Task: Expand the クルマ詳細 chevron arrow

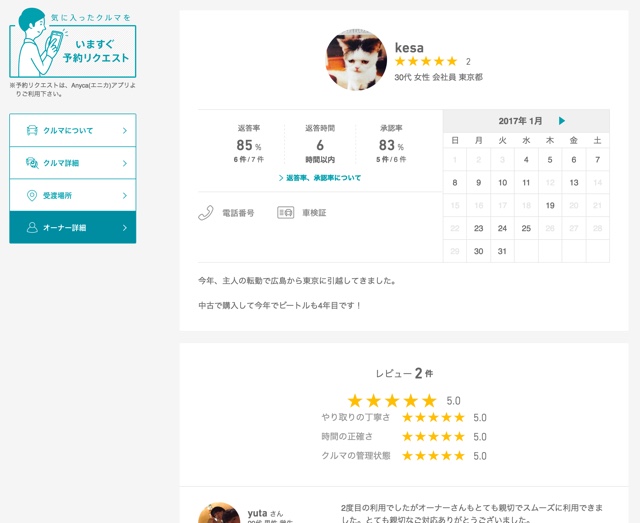Action: pos(125,163)
